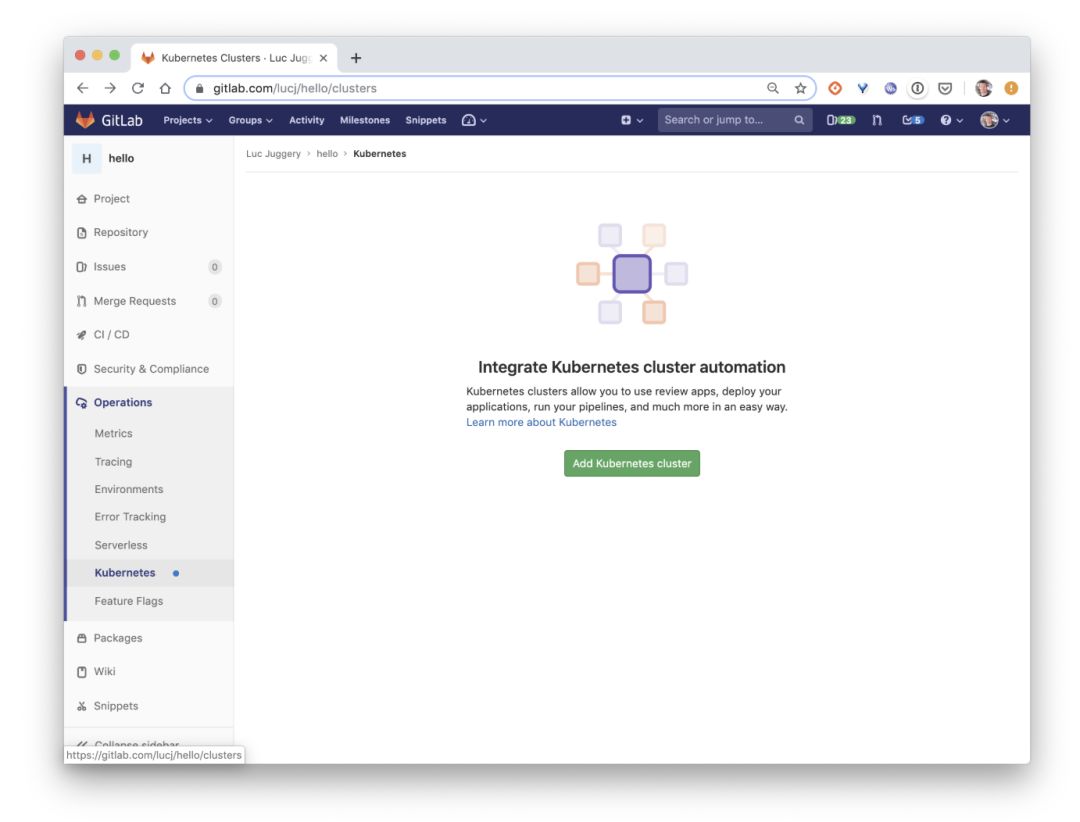Open the new item plus dropdown

coord(632,120)
